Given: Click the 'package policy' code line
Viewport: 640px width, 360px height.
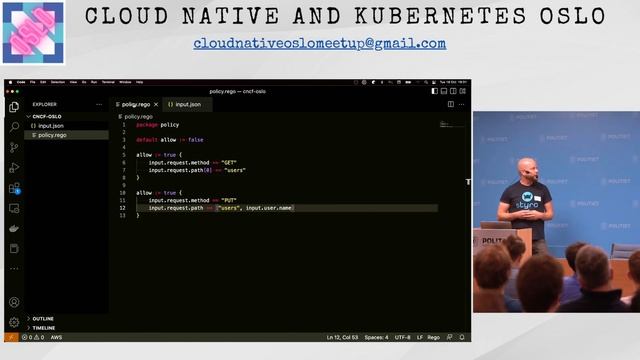Looking at the screenshot, I should pos(158,125).
